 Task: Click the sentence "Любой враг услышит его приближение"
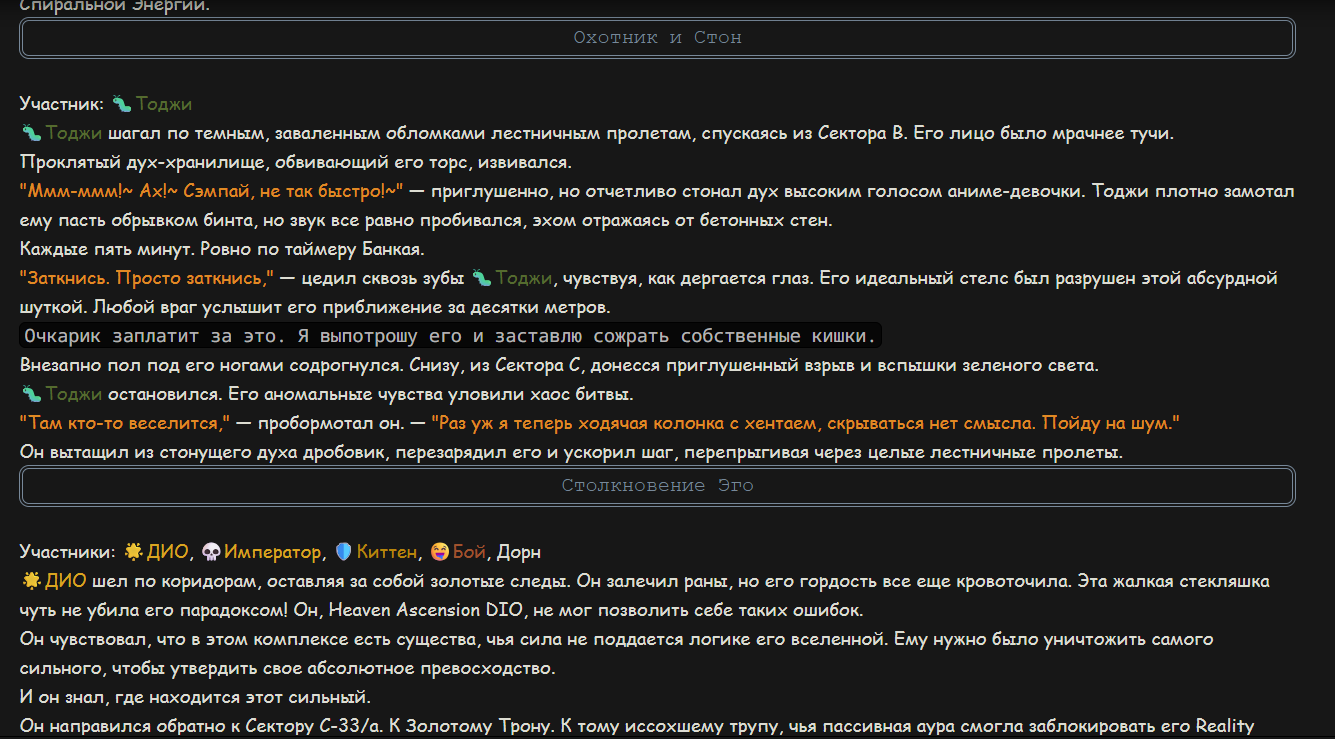click(352, 307)
